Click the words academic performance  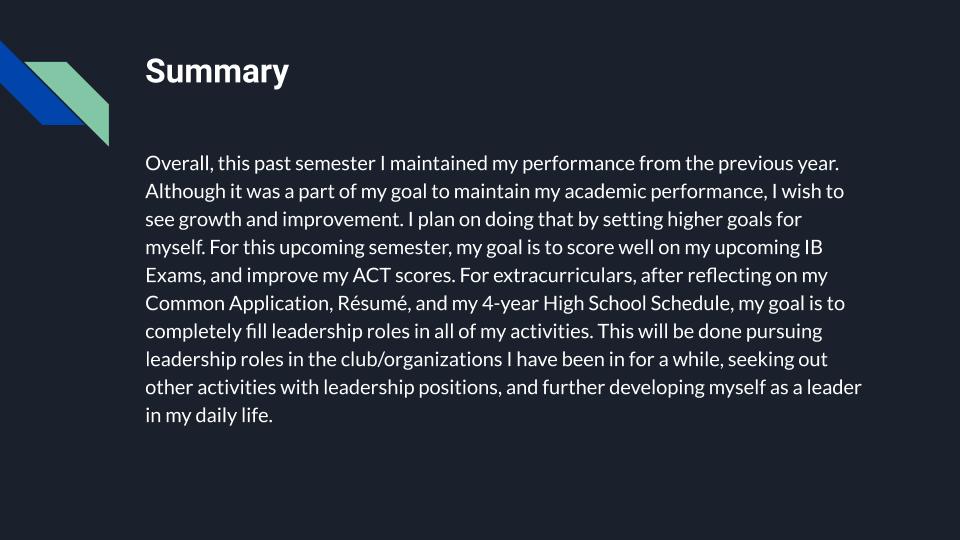pos(665,192)
